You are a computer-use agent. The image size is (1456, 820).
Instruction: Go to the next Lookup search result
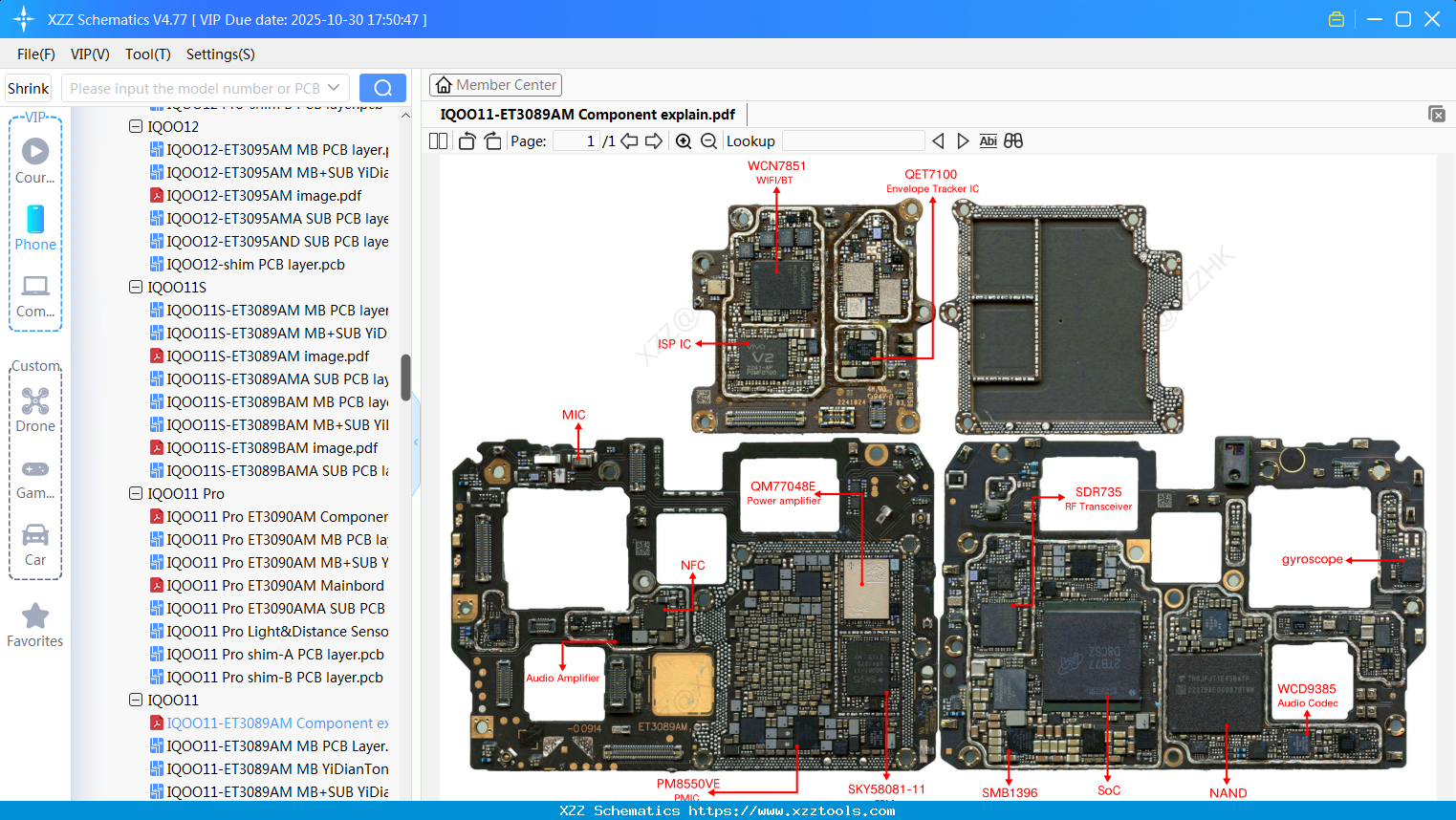point(963,140)
